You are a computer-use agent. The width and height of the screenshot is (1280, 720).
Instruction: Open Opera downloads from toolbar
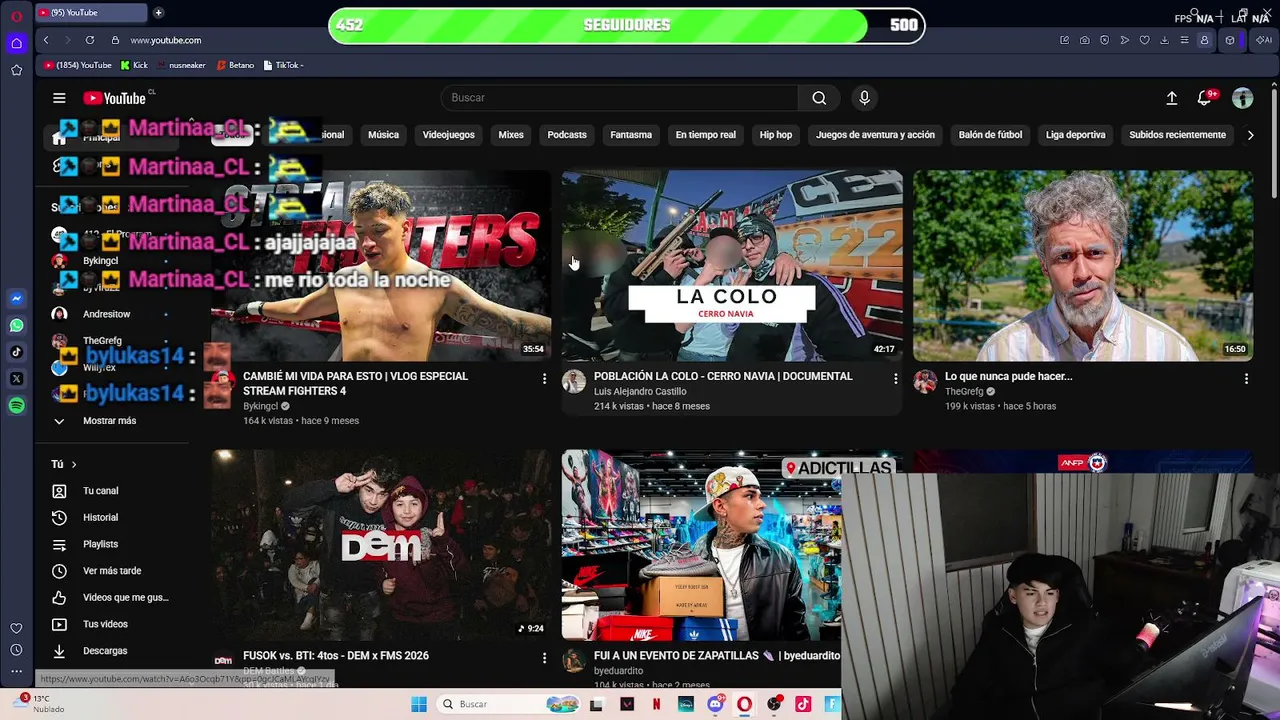point(1164,40)
